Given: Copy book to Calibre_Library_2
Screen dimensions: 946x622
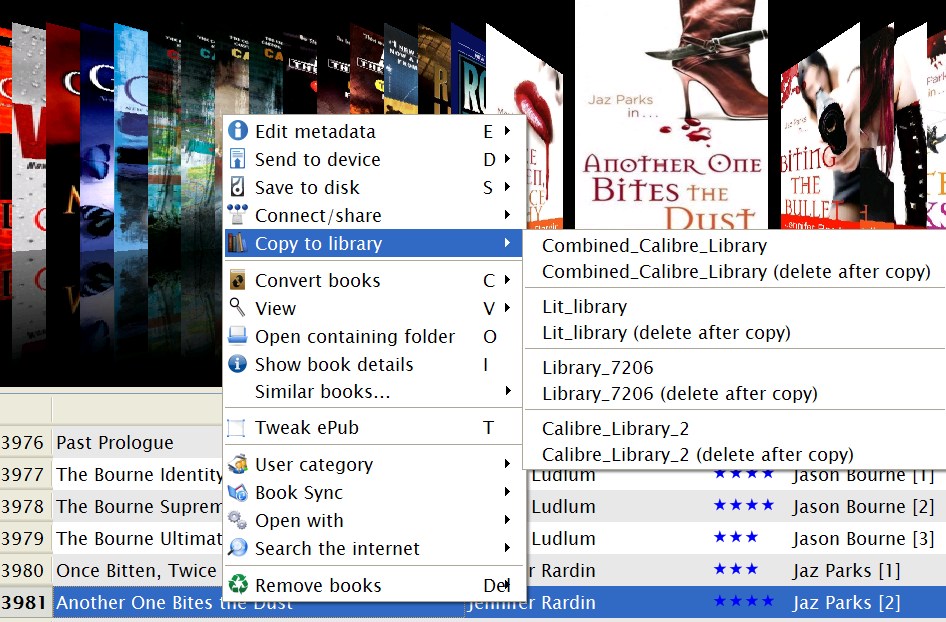Looking at the screenshot, I should (615, 428).
